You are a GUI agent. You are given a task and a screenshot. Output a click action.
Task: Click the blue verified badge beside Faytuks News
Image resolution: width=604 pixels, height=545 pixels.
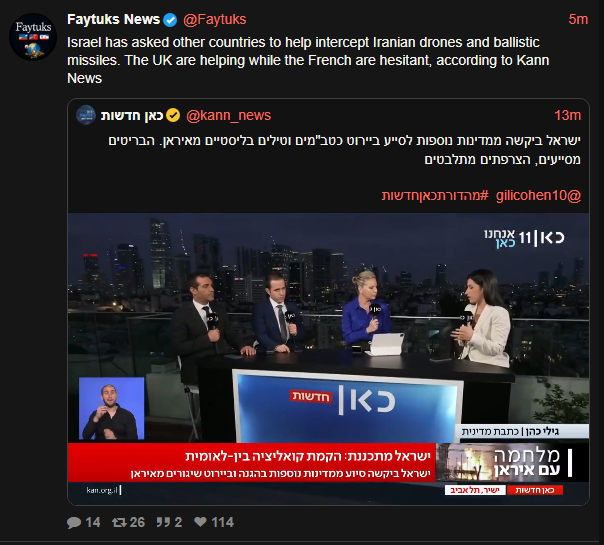170,20
